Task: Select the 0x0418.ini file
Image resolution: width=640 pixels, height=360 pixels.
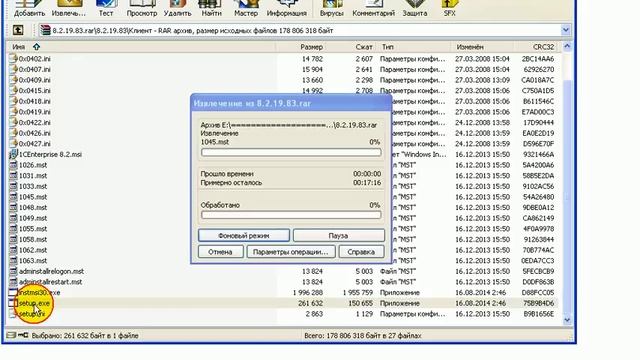Action: point(35,101)
